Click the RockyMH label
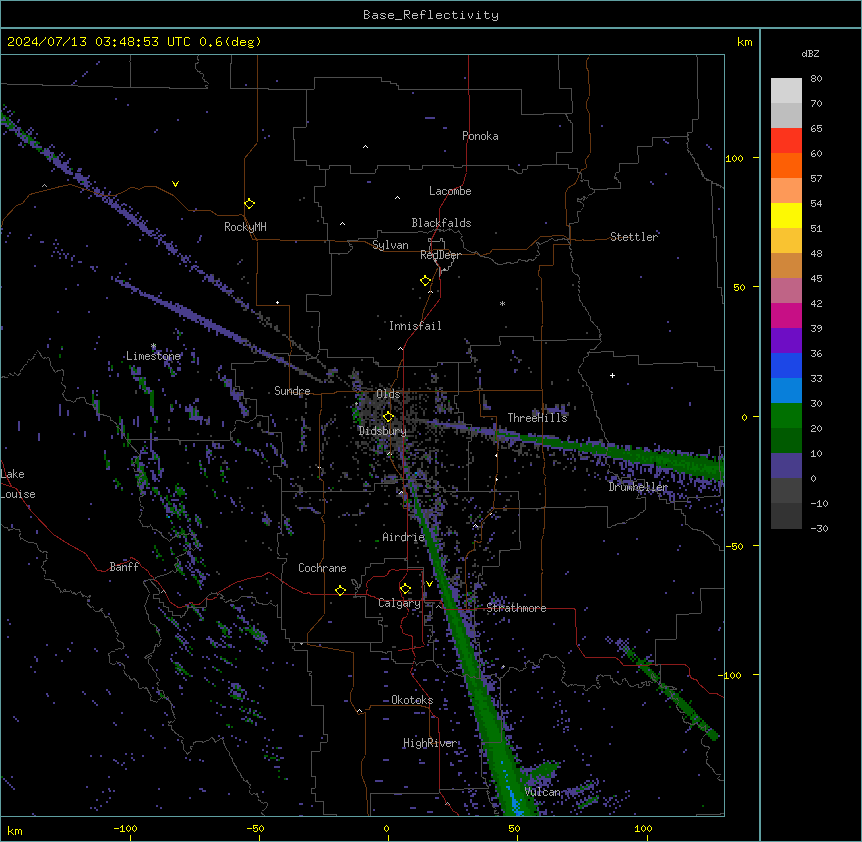Image resolution: width=862 pixels, height=842 pixels. 245,227
